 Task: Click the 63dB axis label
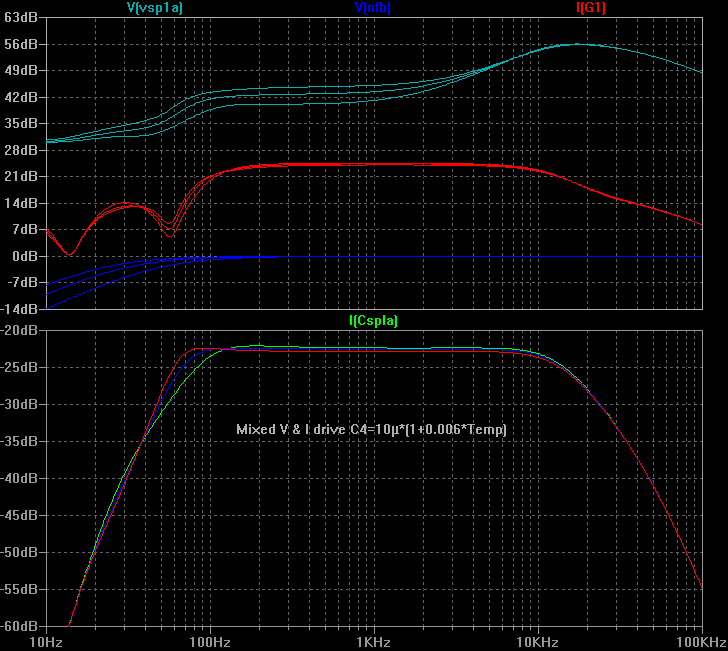pyautogui.click(x=20, y=18)
